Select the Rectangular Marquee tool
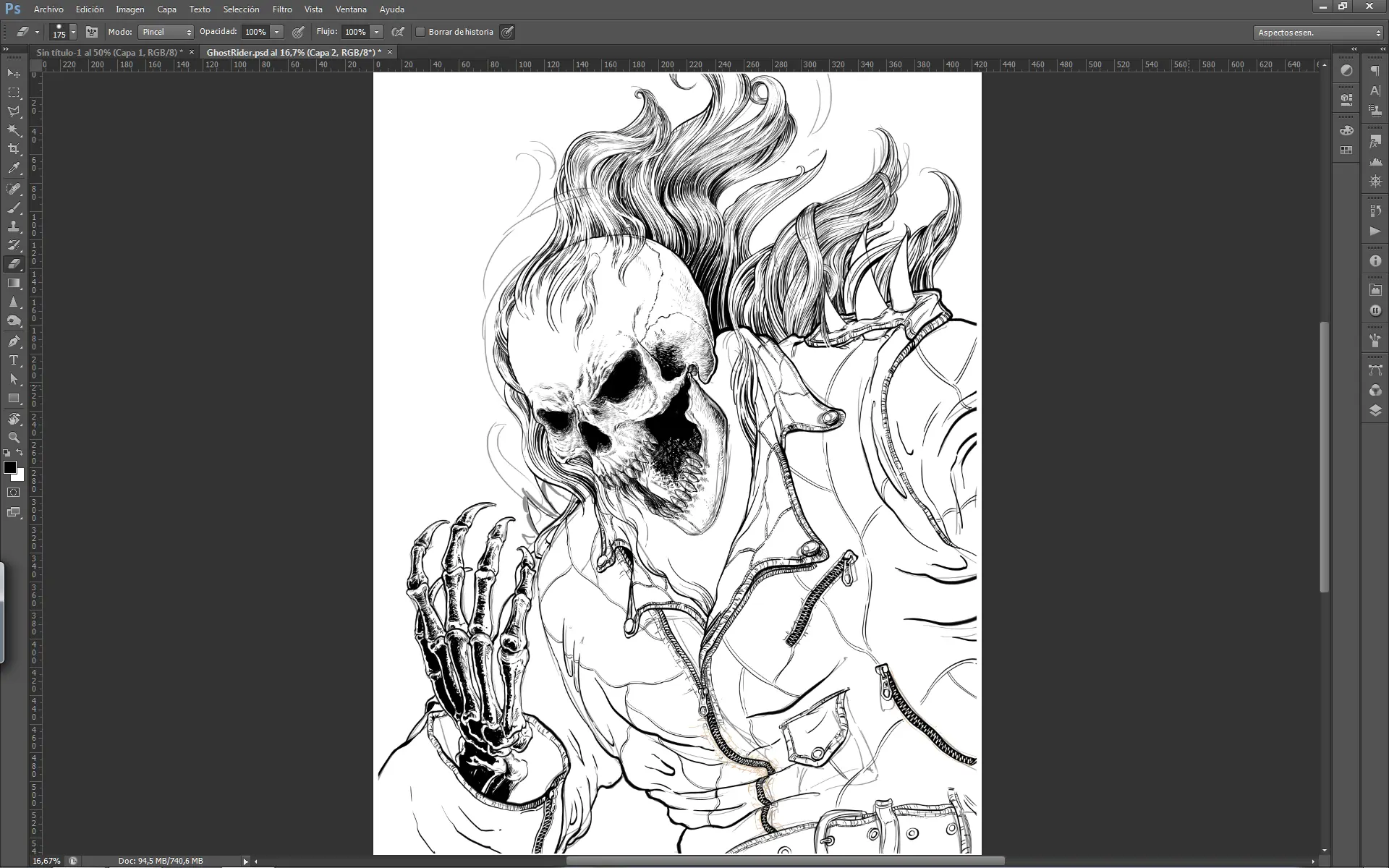 14,93
